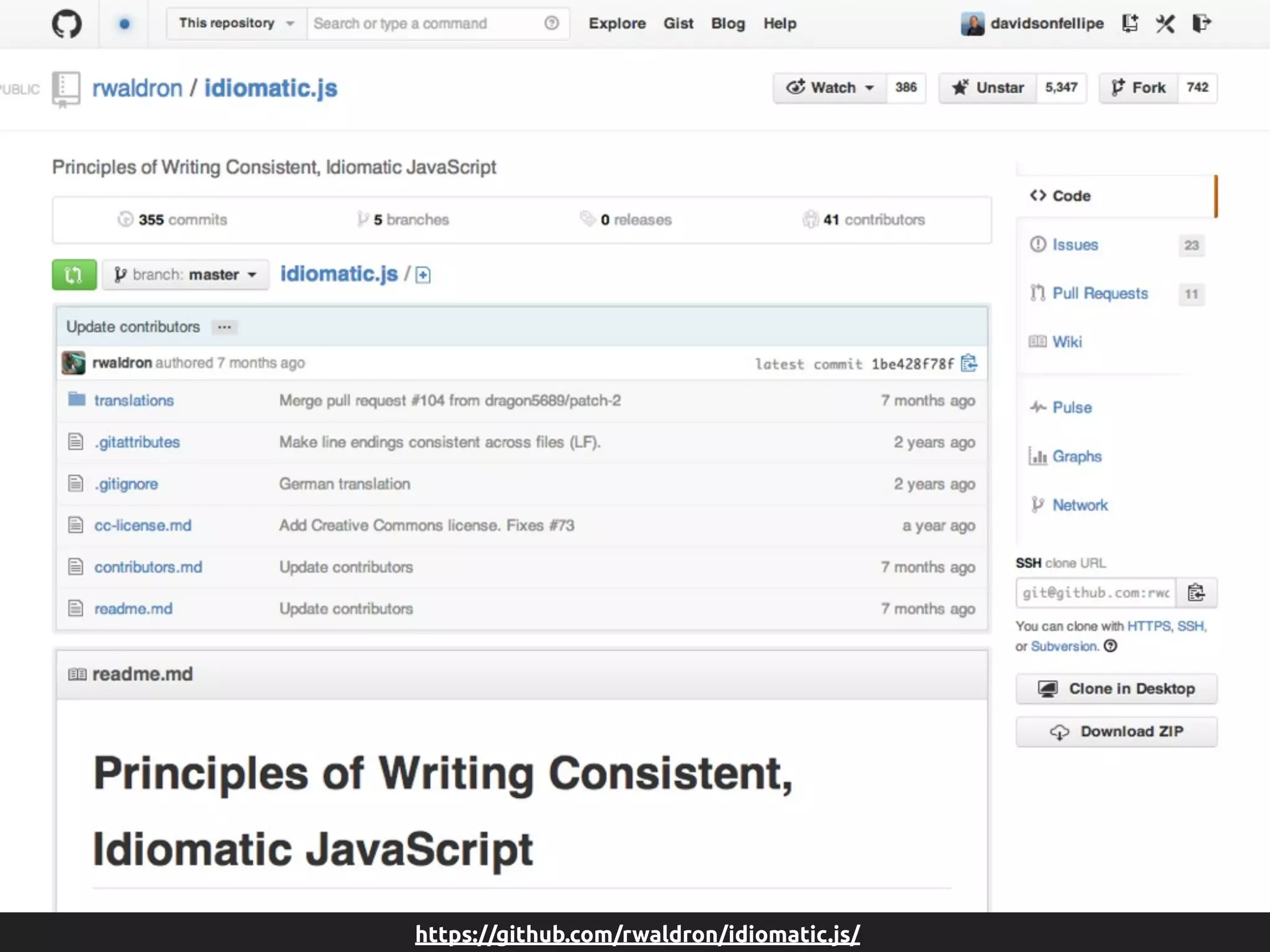
Task: Select the Code tab in sidebar
Action: tap(1116, 196)
